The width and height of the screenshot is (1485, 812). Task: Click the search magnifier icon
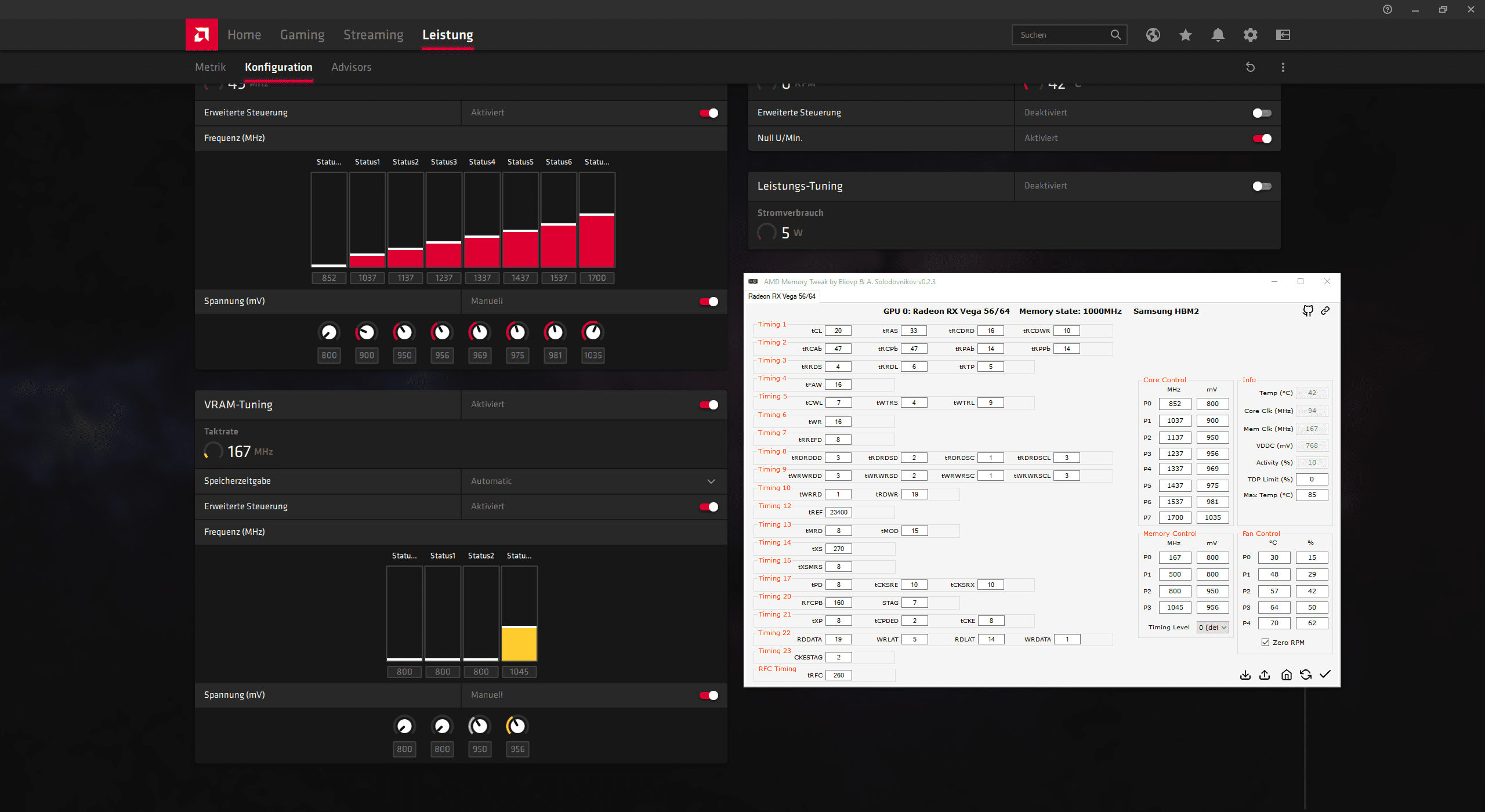[x=1115, y=35]
